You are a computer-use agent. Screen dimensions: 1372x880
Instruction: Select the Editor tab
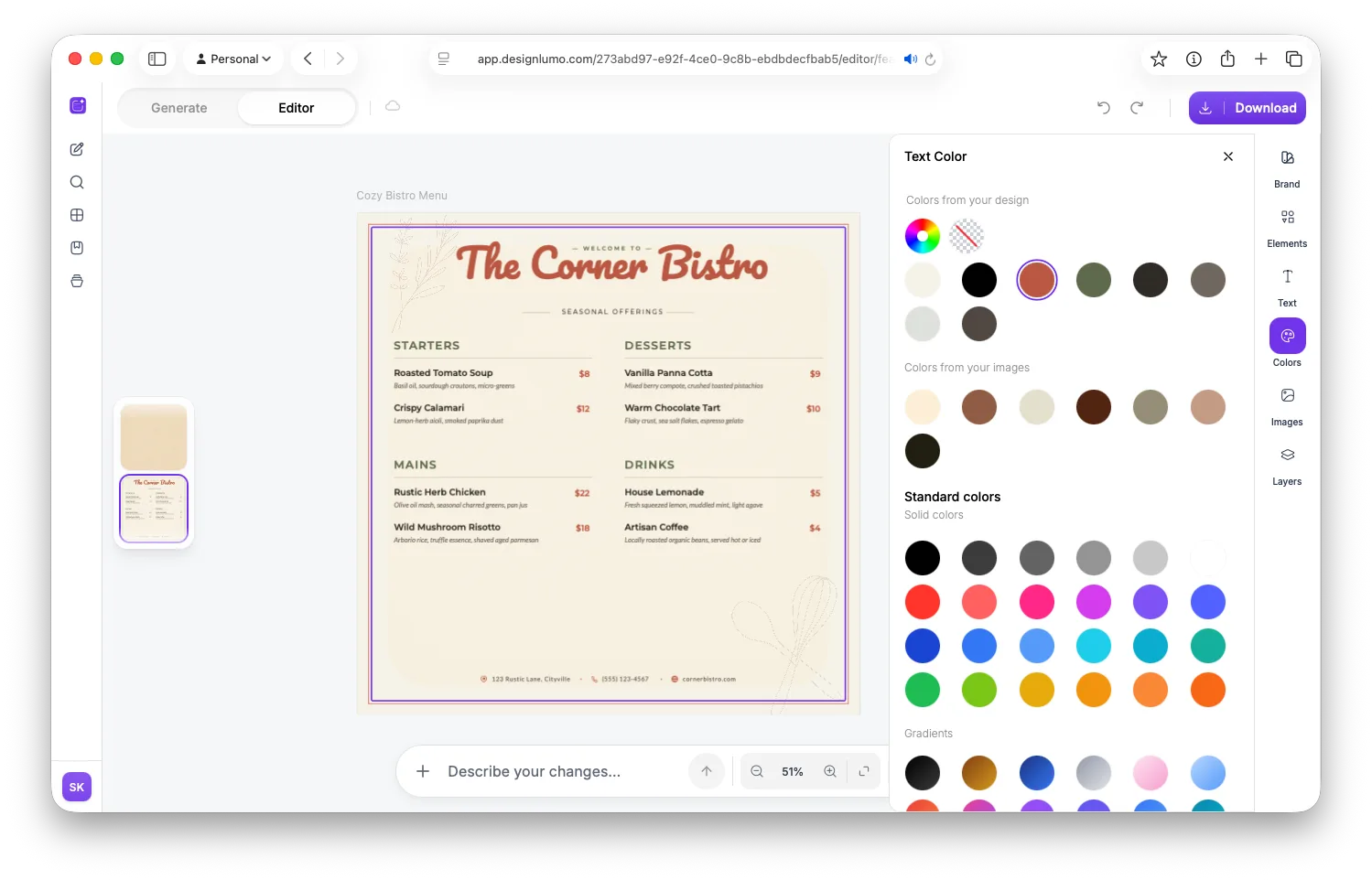[297, 108]
